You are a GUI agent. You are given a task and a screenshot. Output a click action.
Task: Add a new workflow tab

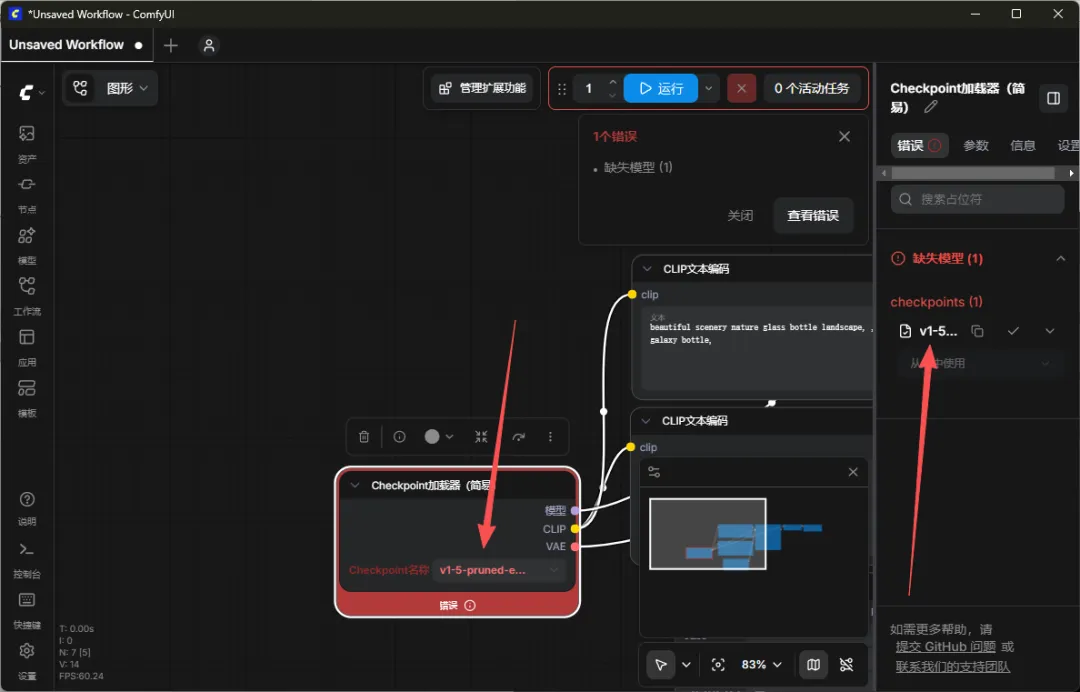point(171,45)
